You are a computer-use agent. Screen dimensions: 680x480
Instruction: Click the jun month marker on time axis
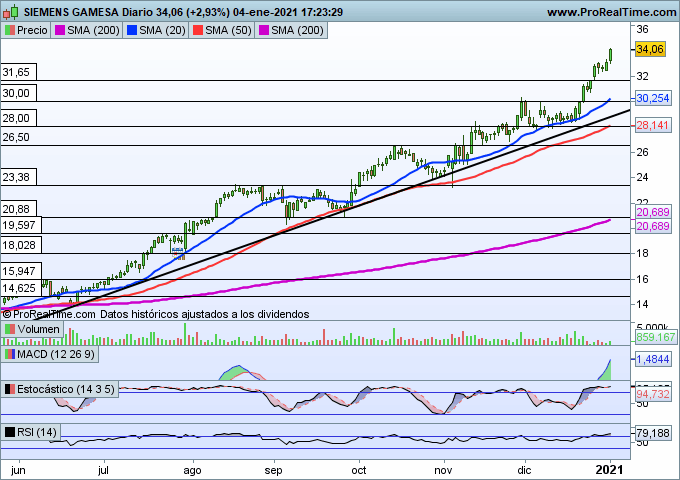pyautogui.click(x=18, y=470)
